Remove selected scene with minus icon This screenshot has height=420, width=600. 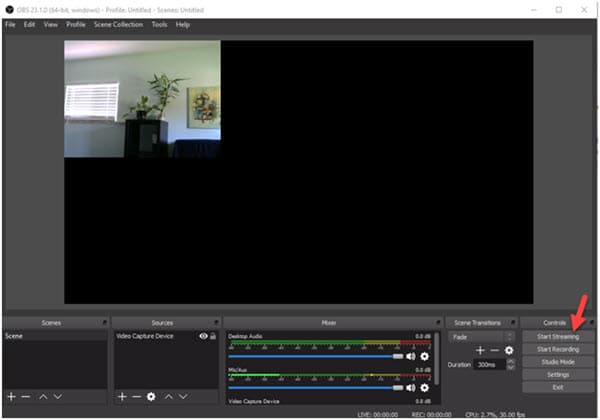pos(26,397)
